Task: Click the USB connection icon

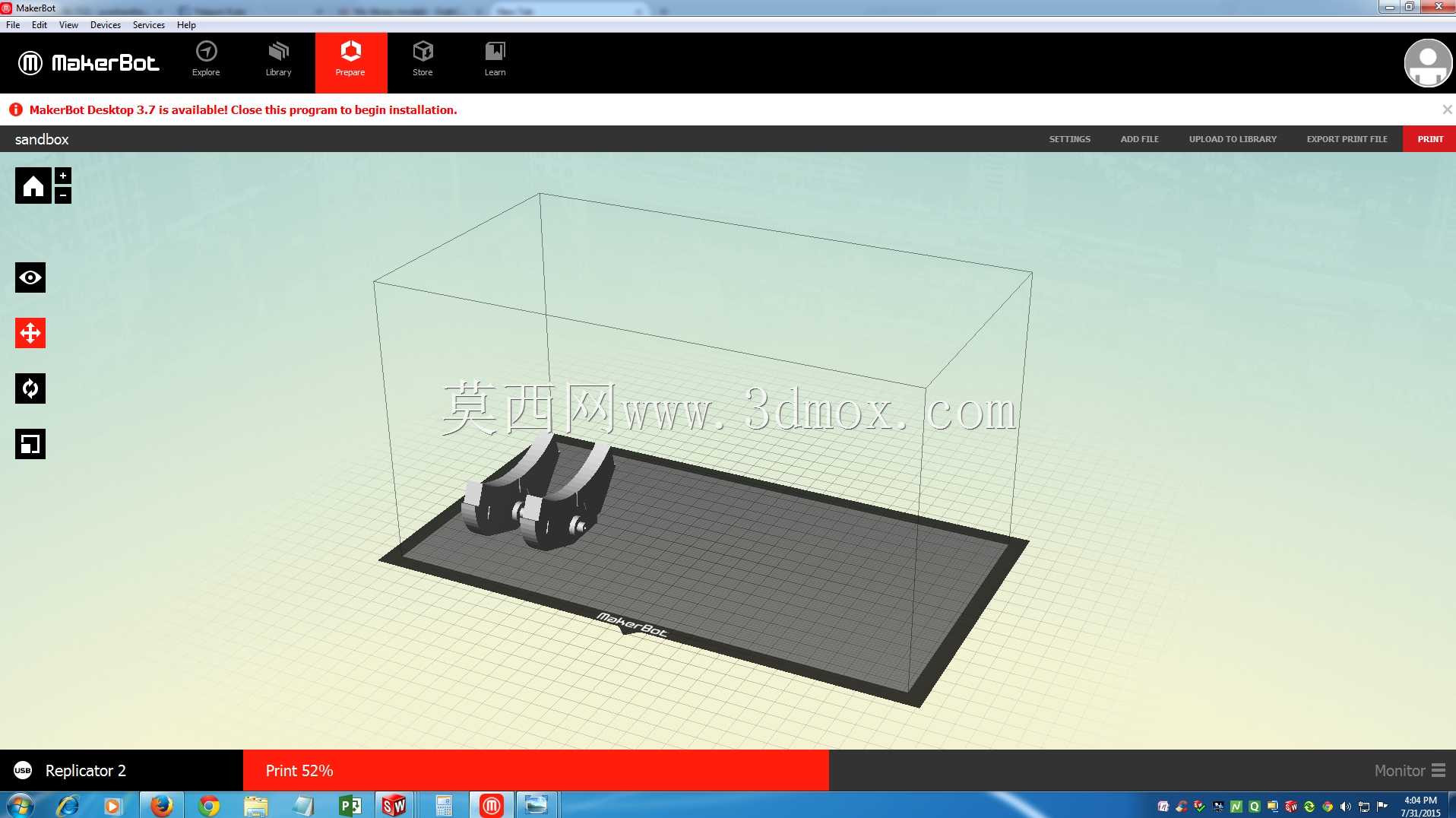Action: [x=23, y=770]
